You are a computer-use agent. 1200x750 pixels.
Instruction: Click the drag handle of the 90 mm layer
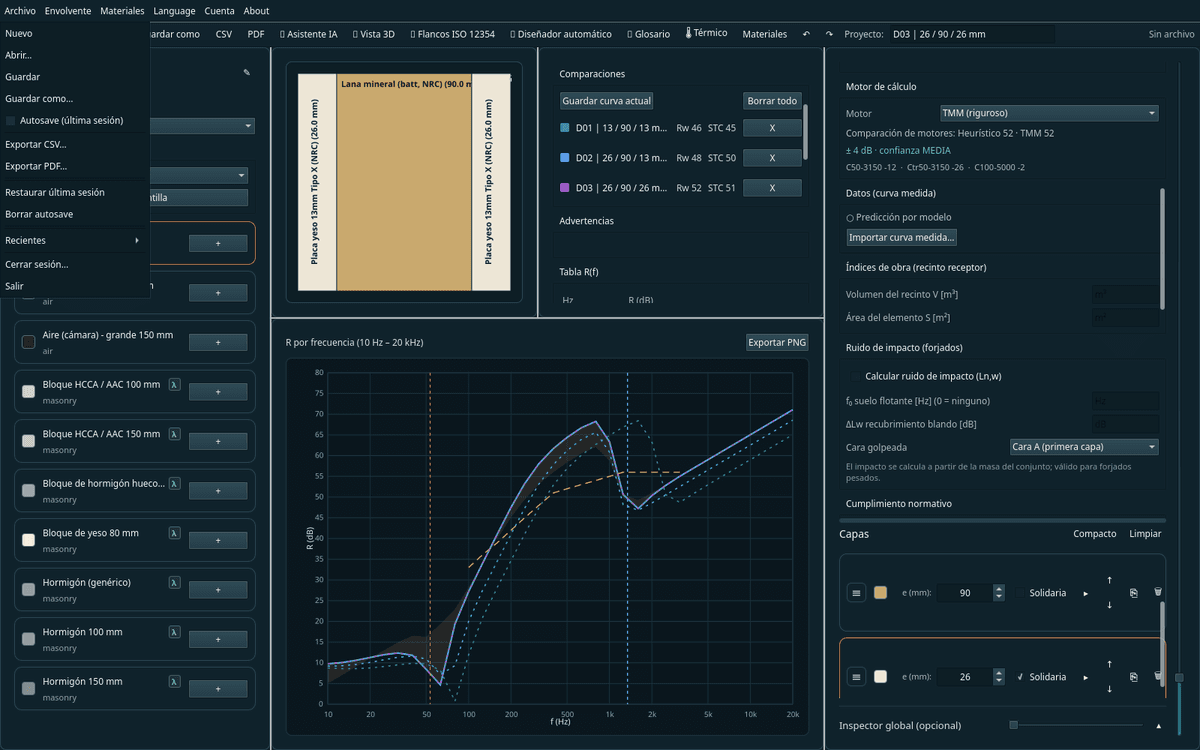856,593
